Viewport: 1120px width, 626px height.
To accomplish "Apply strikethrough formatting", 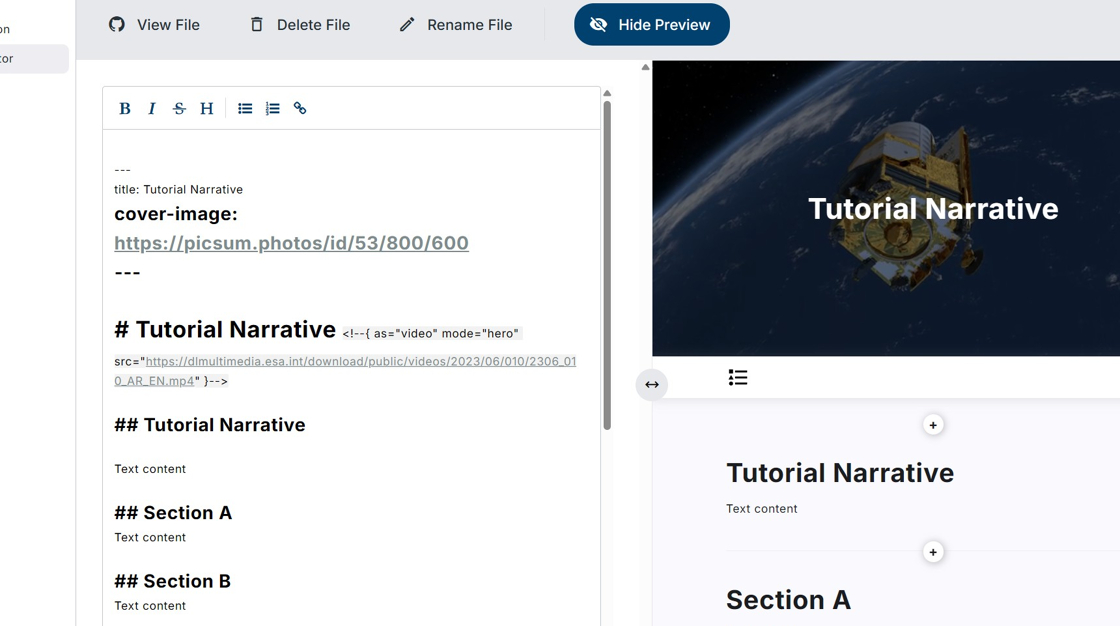I will point(179,109).
